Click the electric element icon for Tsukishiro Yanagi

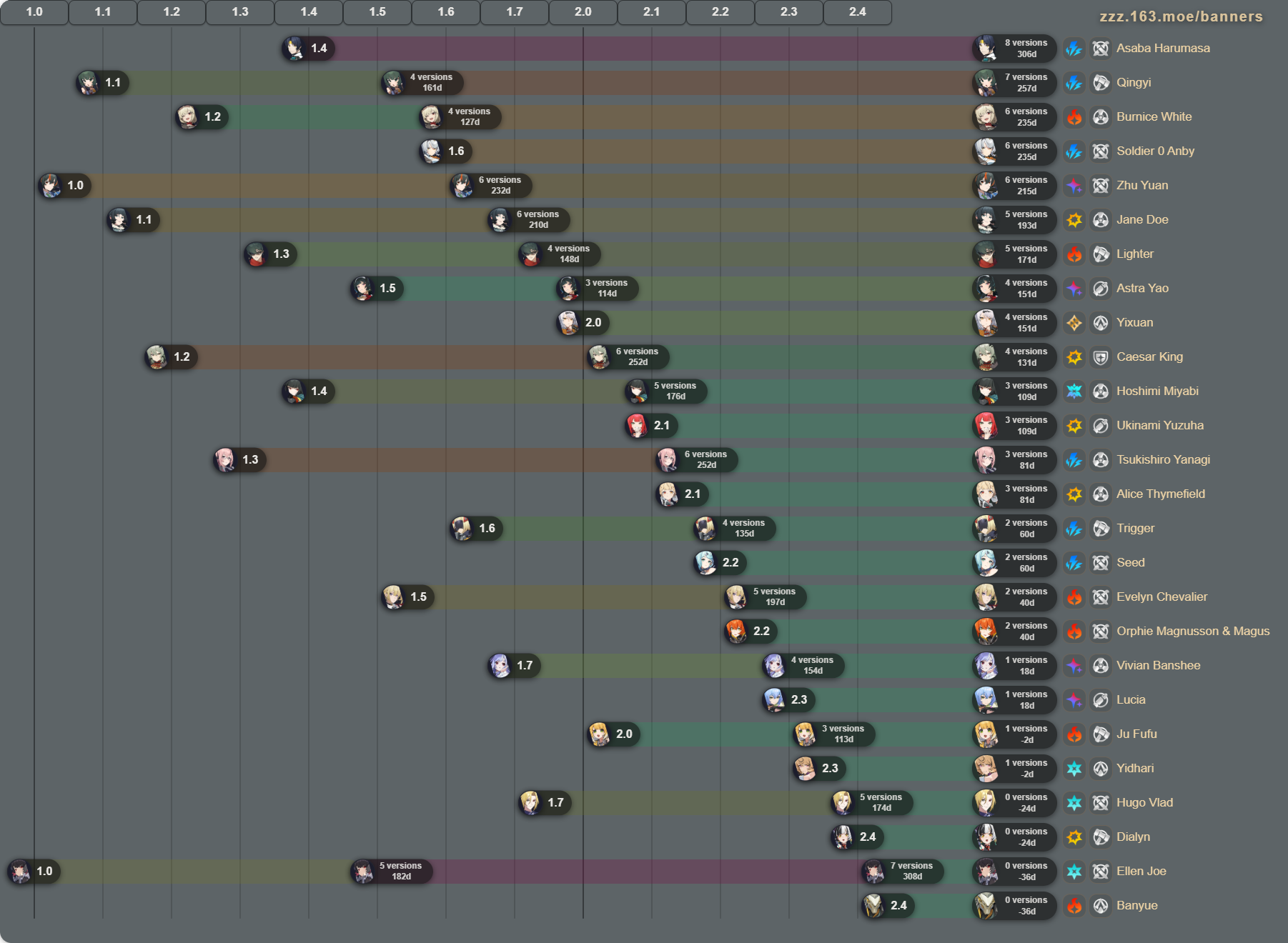pos(1074,460)
